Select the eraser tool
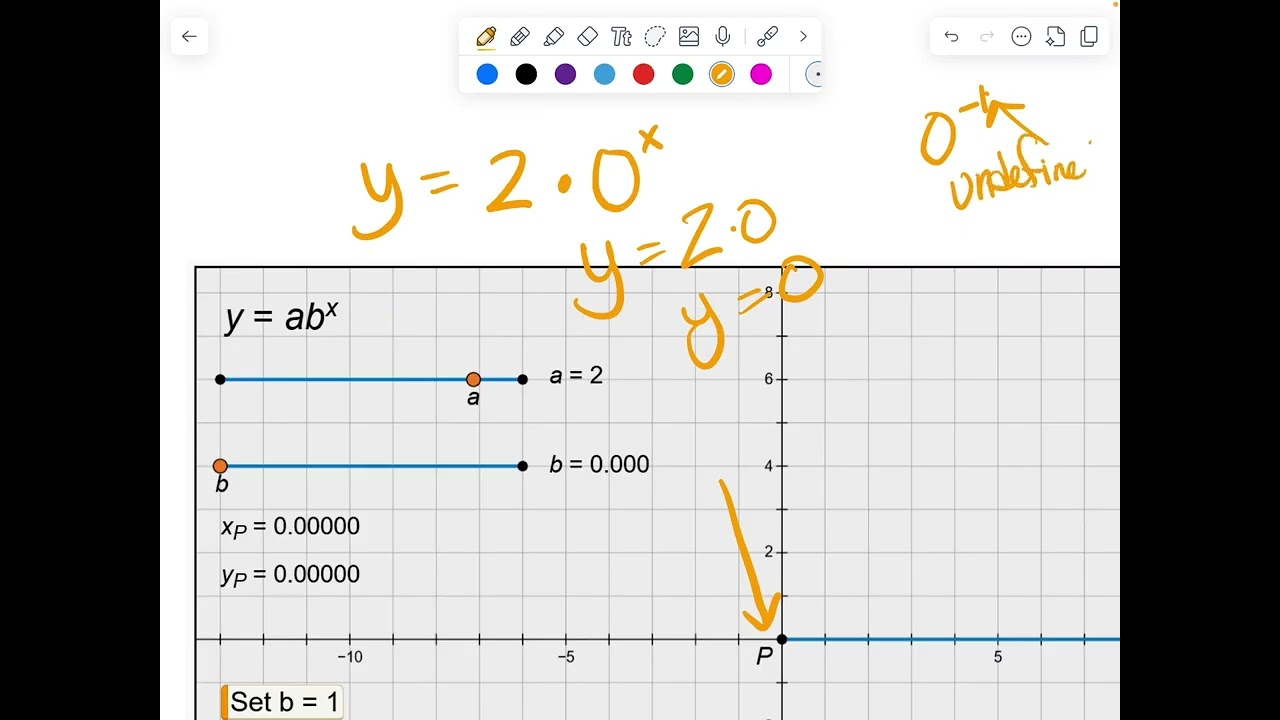 point(588,37)
